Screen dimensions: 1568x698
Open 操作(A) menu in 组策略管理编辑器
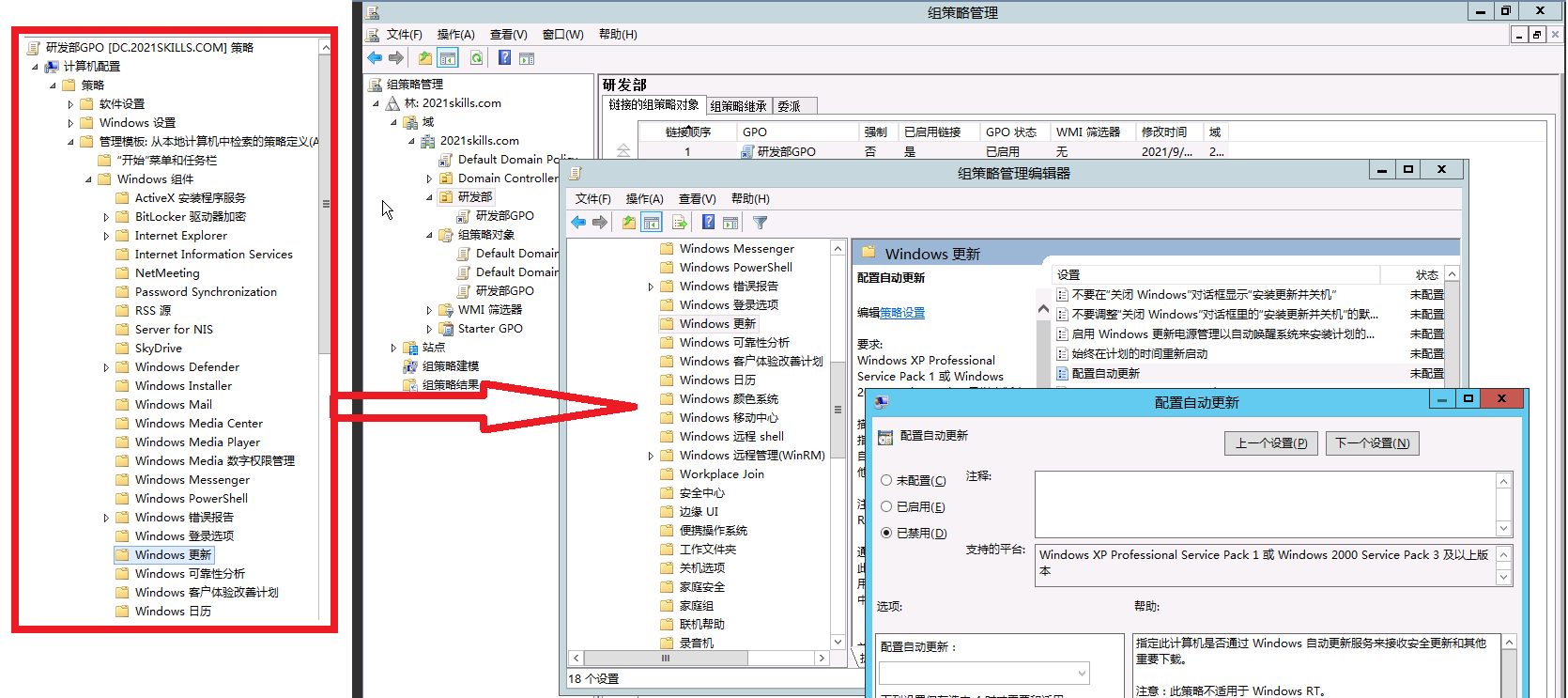coord(645,199)
